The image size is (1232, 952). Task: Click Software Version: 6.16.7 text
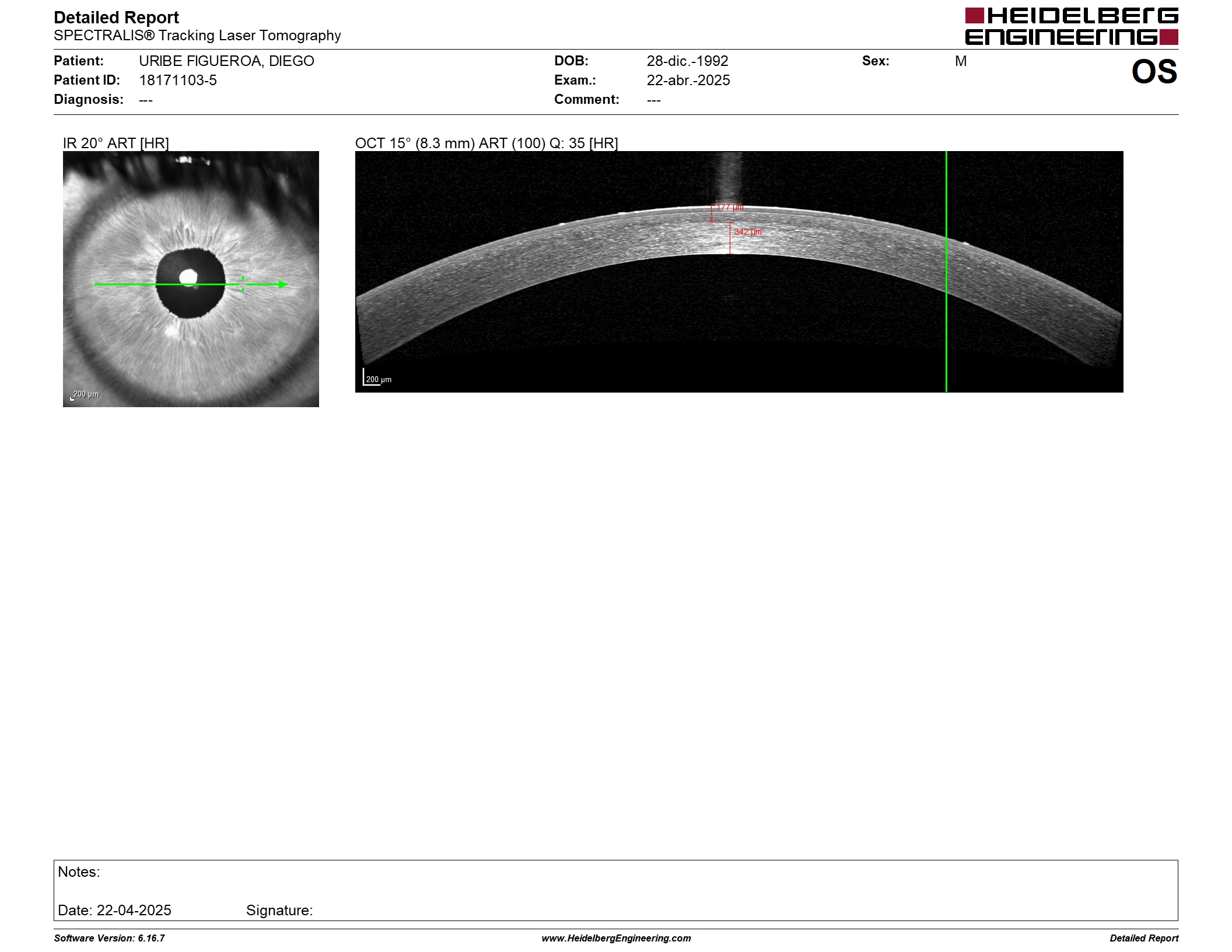pyautogui.click(x=109, y=938)
